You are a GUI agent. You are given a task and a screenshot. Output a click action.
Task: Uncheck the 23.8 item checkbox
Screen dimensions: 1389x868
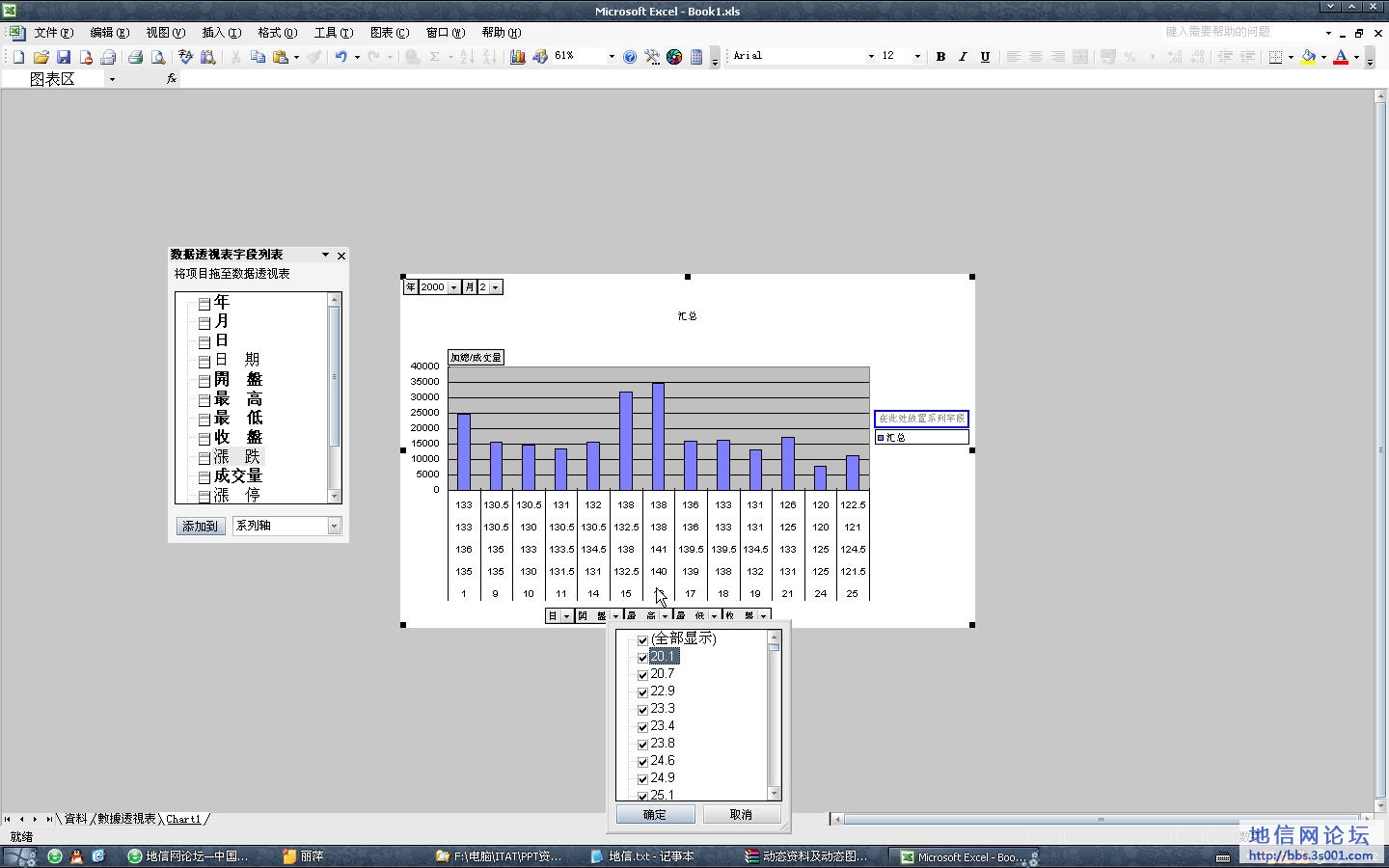click(x=642, y=745)
